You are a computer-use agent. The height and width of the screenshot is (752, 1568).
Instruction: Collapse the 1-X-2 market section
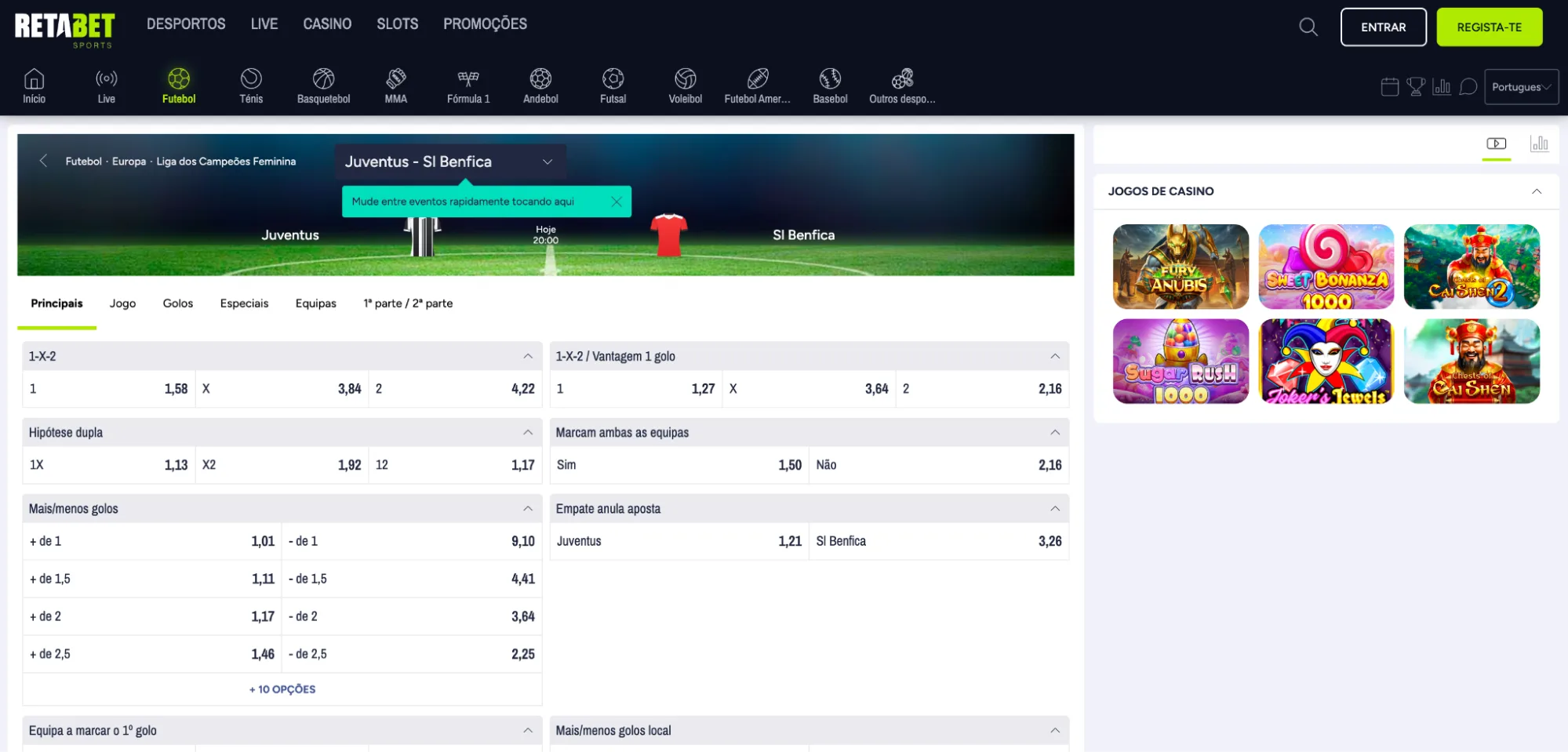(x=528, y=356)
